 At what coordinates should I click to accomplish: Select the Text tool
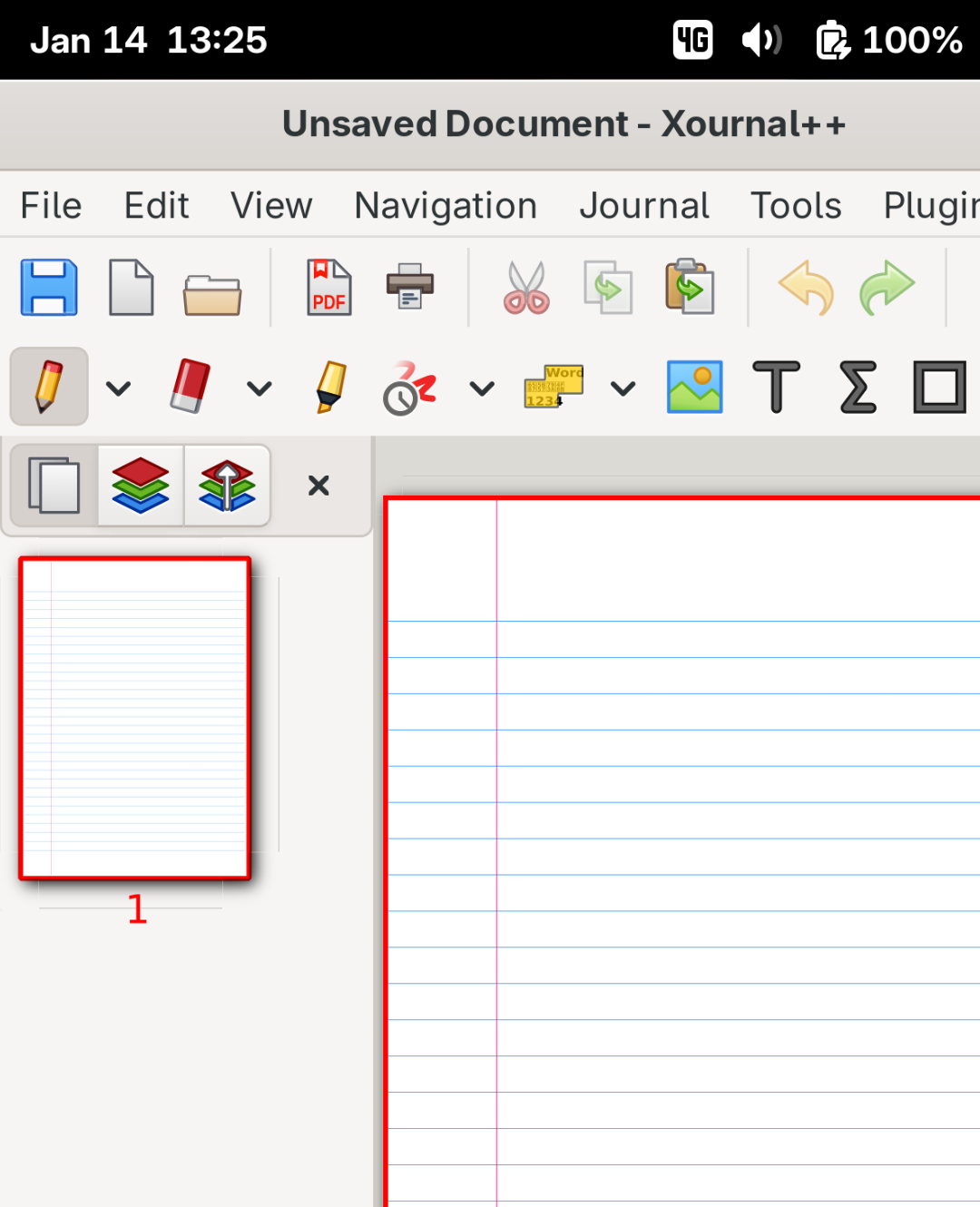click(776, 387)
